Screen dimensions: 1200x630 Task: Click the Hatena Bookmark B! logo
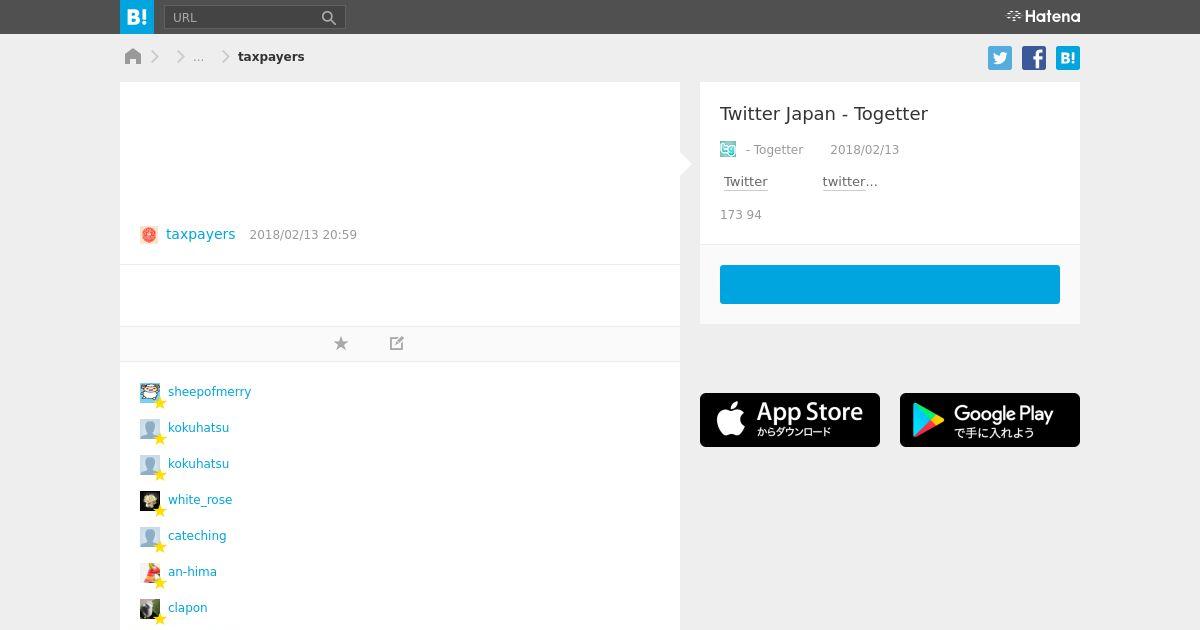click(x=137, y=17)
